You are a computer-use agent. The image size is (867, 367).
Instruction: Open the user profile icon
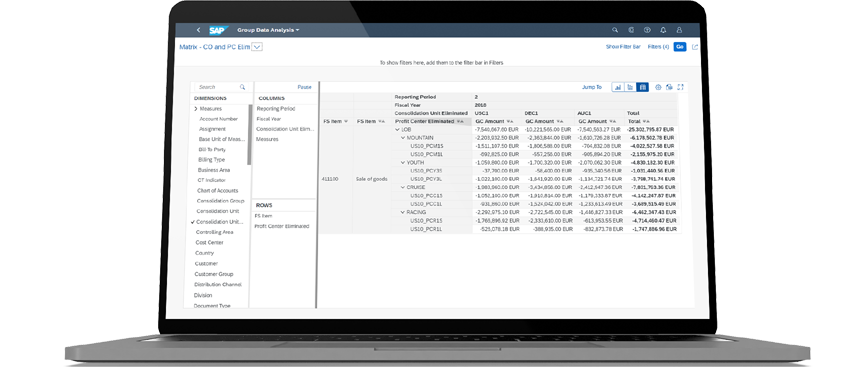680,30
